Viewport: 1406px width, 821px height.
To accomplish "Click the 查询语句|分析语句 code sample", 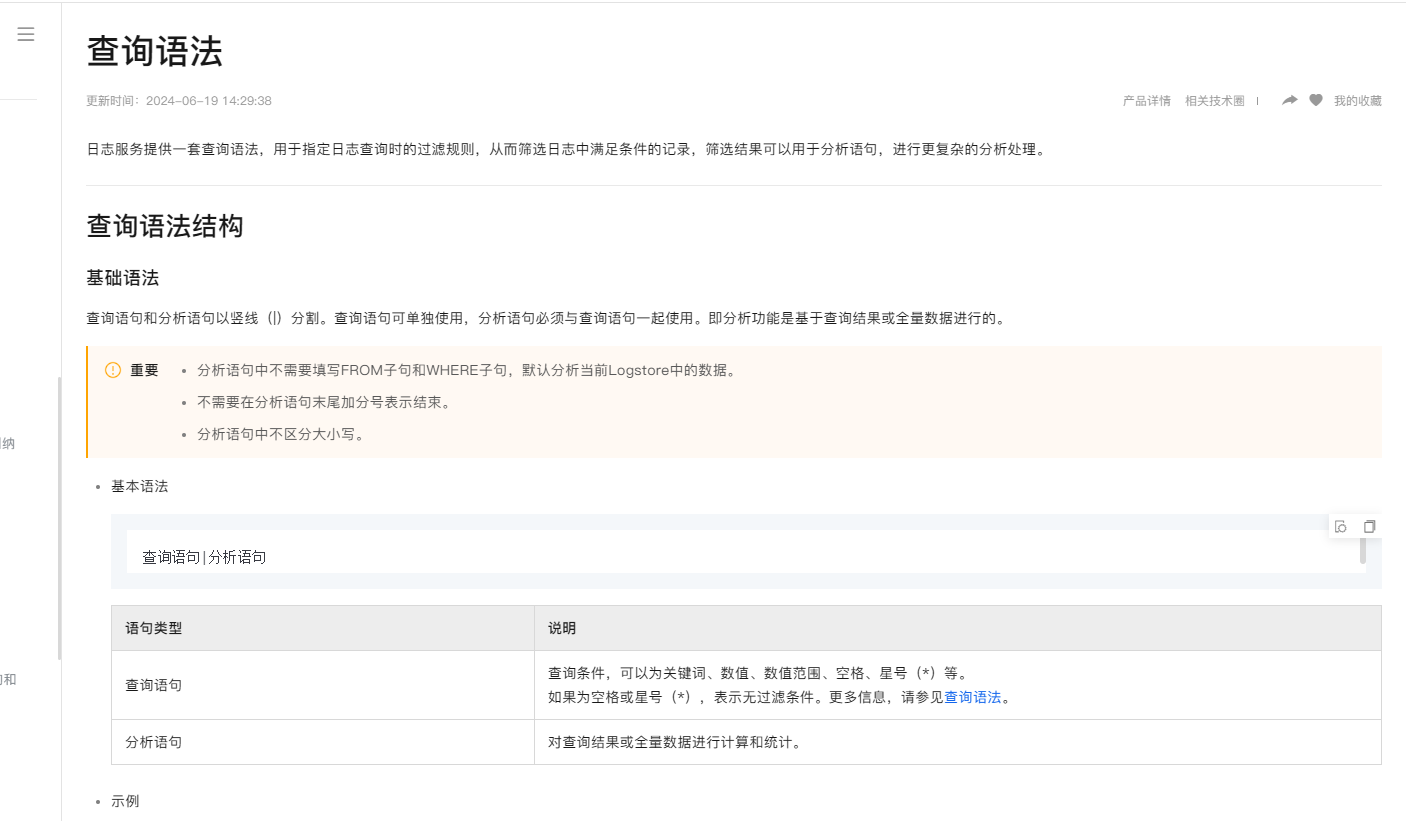I will (204, 557).
